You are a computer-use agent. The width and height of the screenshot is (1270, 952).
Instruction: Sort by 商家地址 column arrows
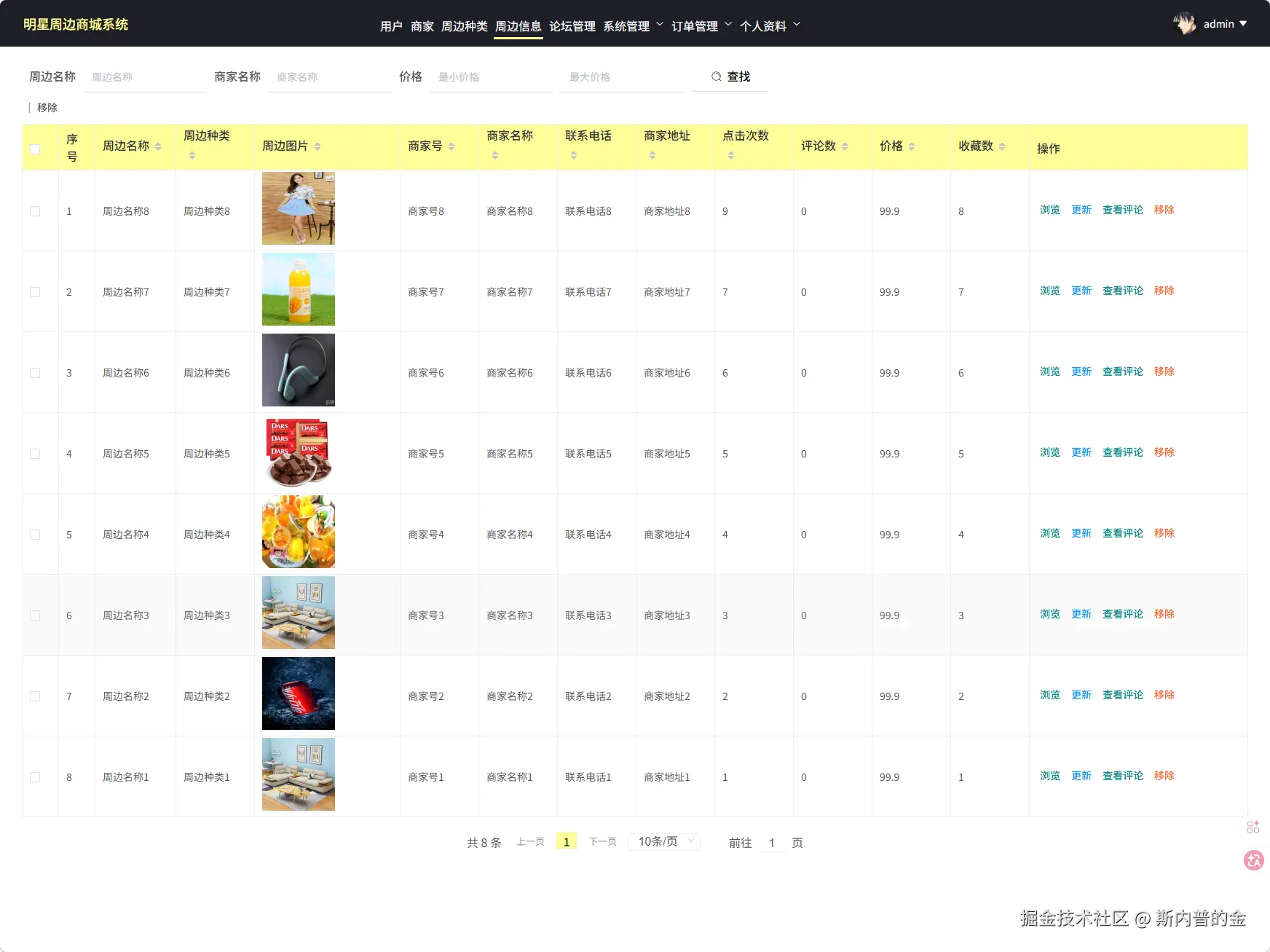coord(652,155)
